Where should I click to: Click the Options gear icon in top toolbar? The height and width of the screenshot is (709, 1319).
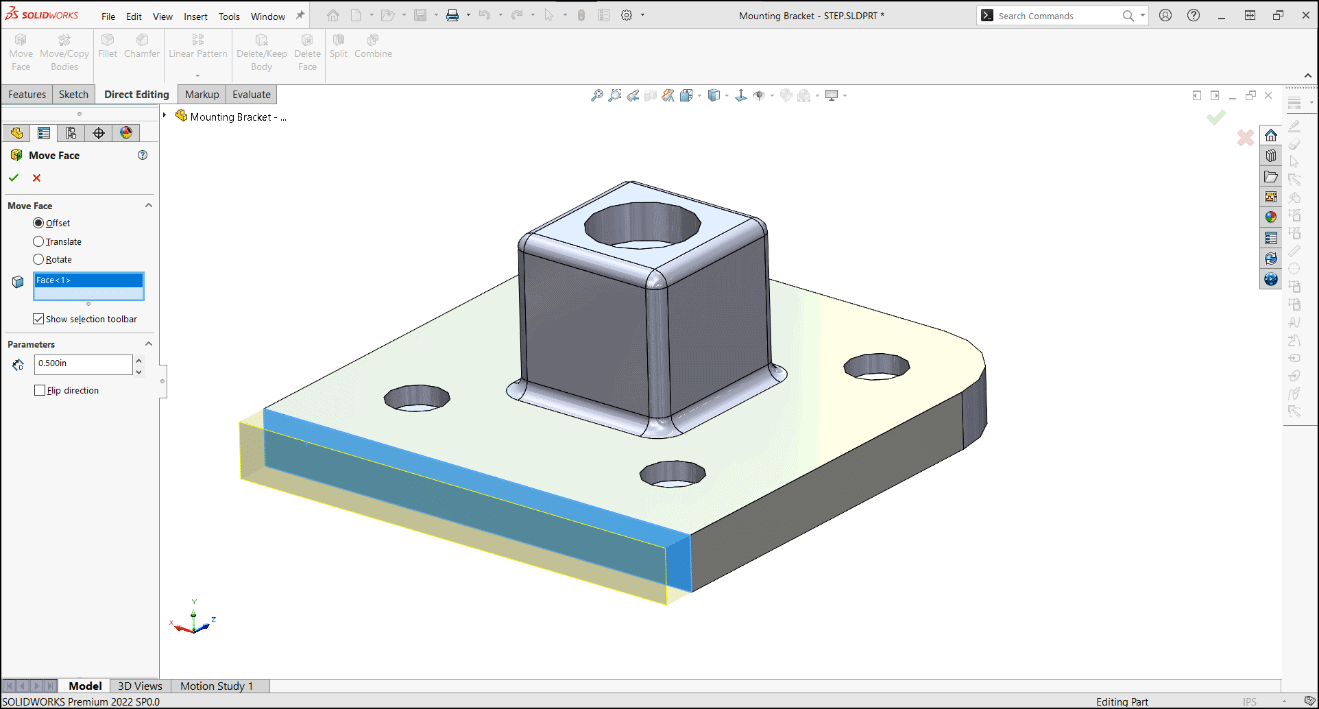pos(627,15)
